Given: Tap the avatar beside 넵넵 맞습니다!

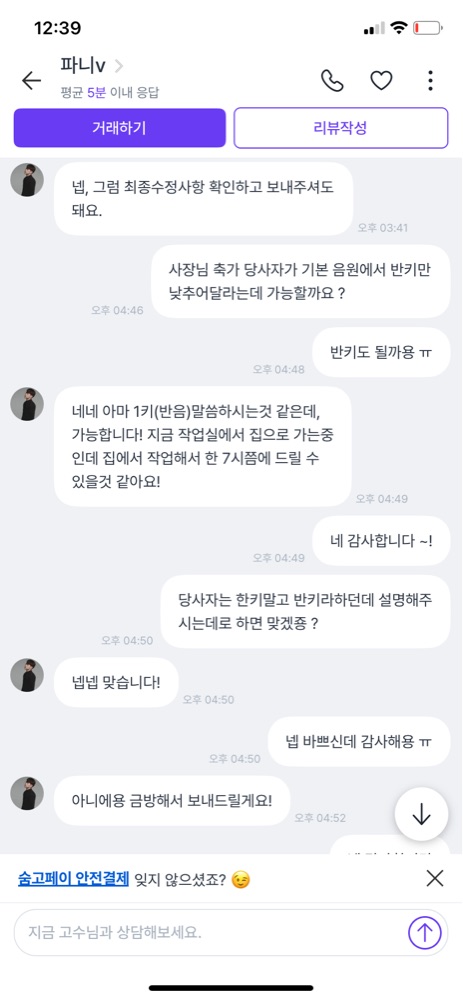Looking at the screenshot, I should coord(27,675).
